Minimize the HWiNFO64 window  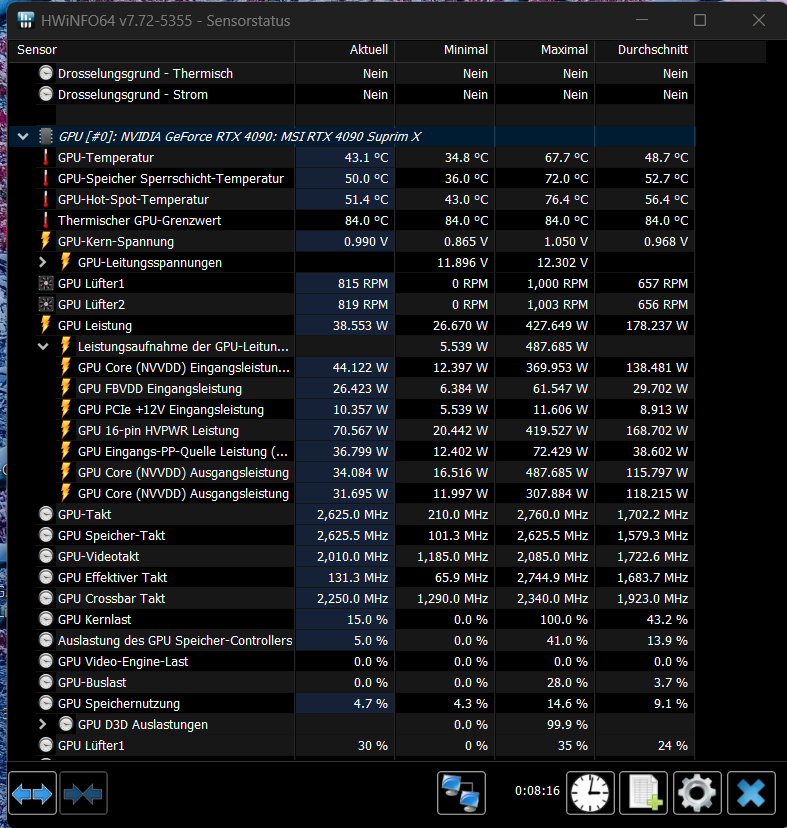pyautogui.click(x=642, y=20)
